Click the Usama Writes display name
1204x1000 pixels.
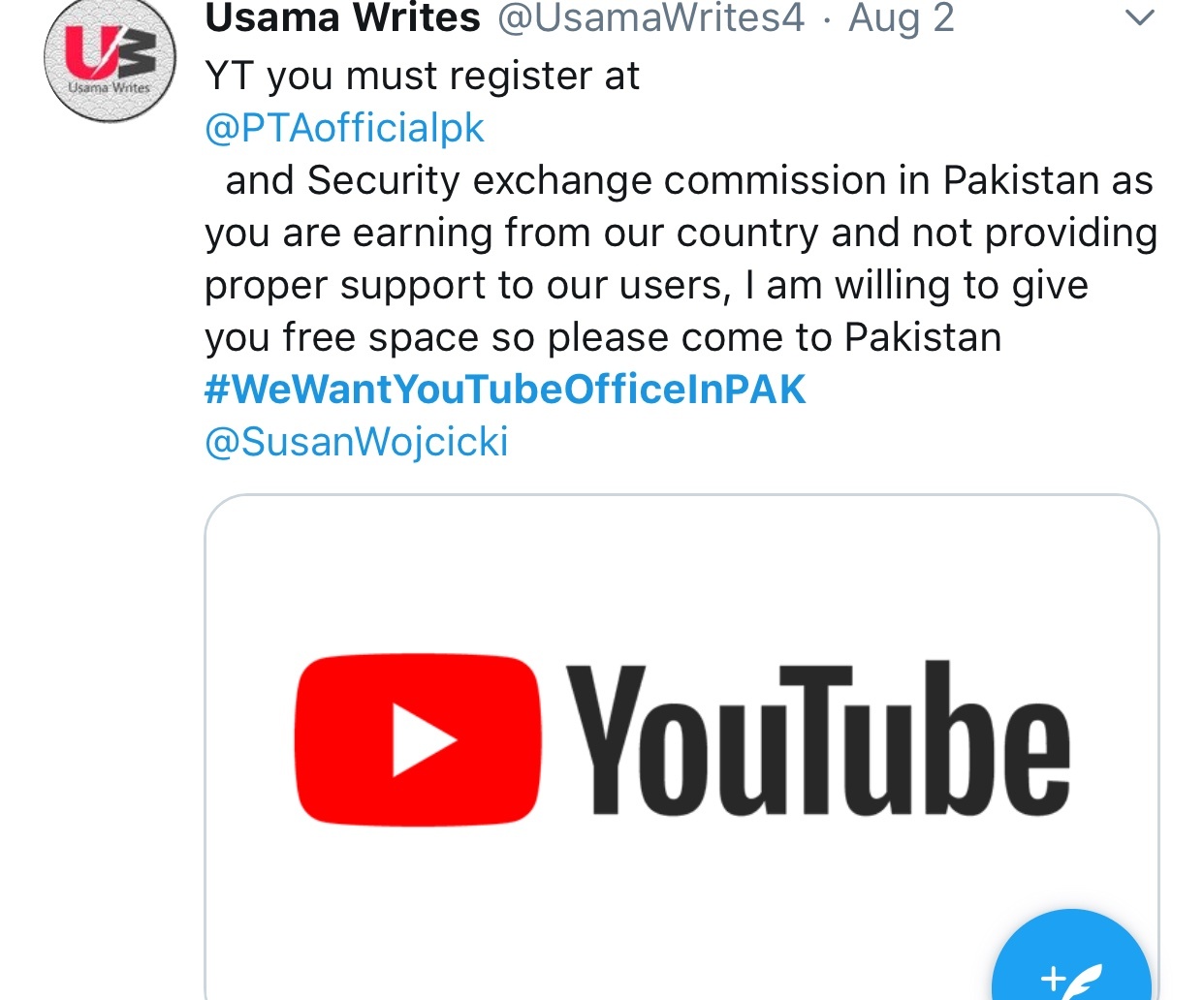(x=343, y=17)
